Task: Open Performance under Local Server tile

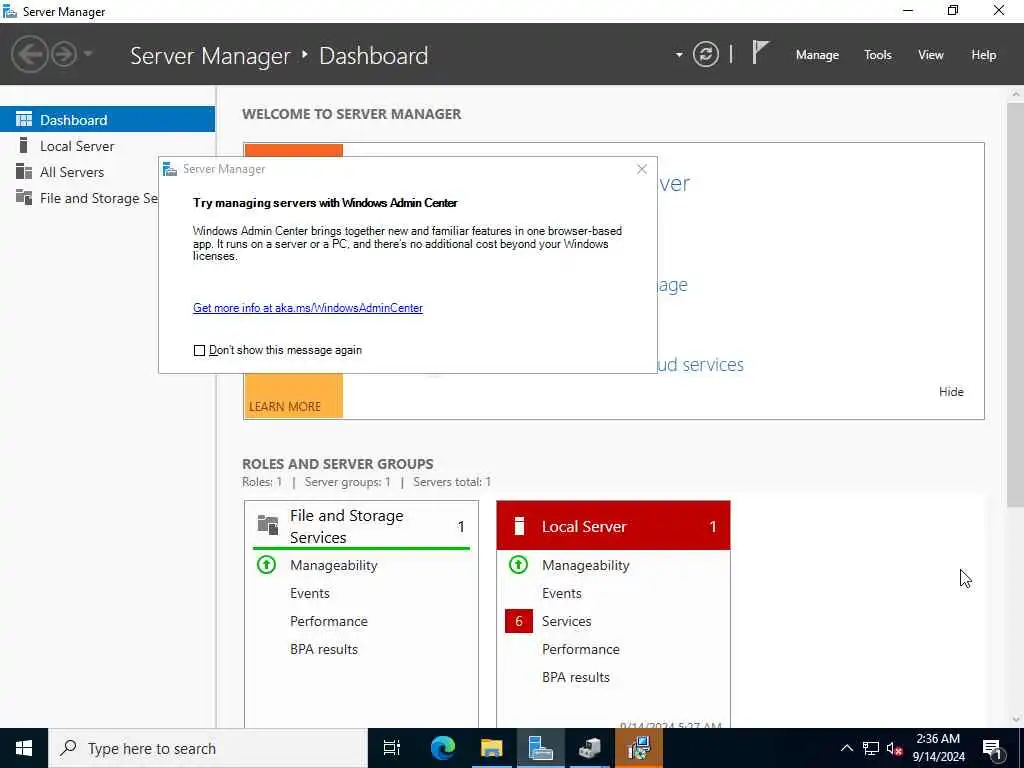Action: point(581,649)
